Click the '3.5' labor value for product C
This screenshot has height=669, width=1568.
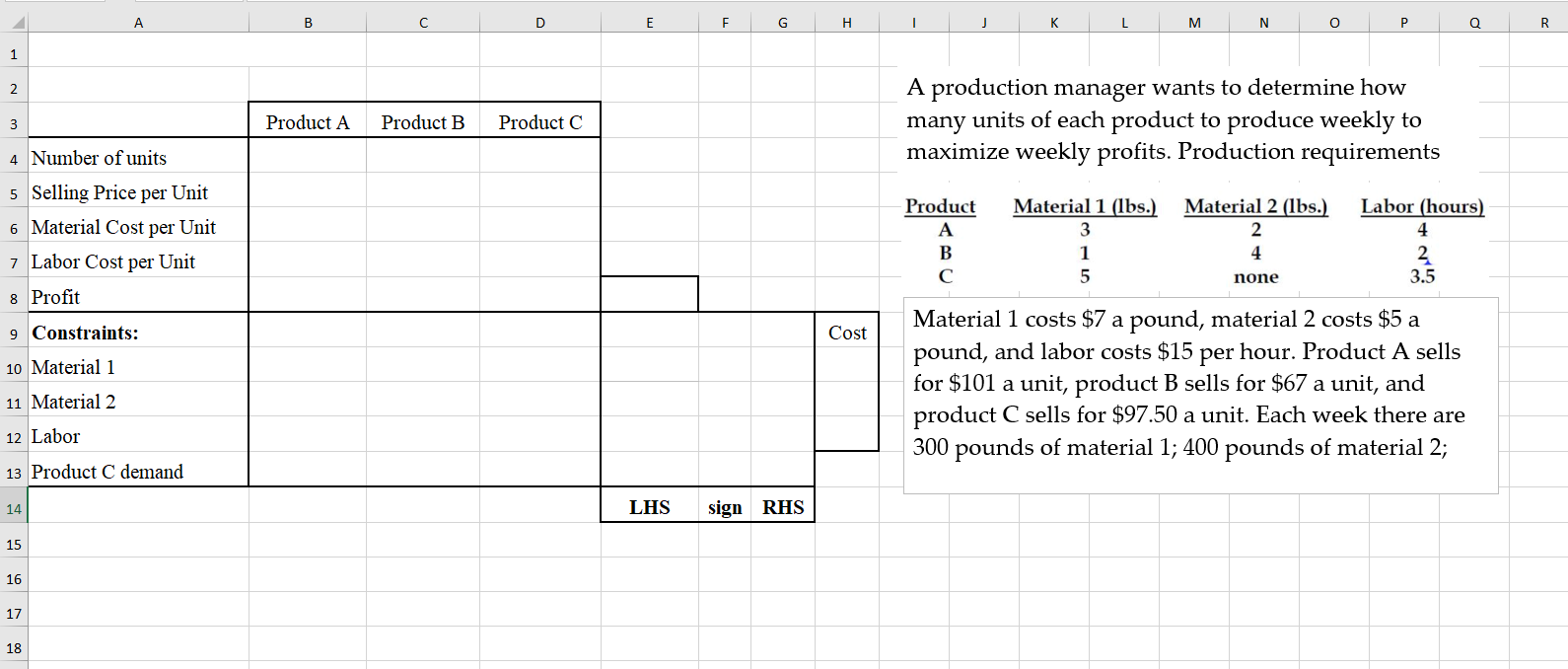(1422, 276)
